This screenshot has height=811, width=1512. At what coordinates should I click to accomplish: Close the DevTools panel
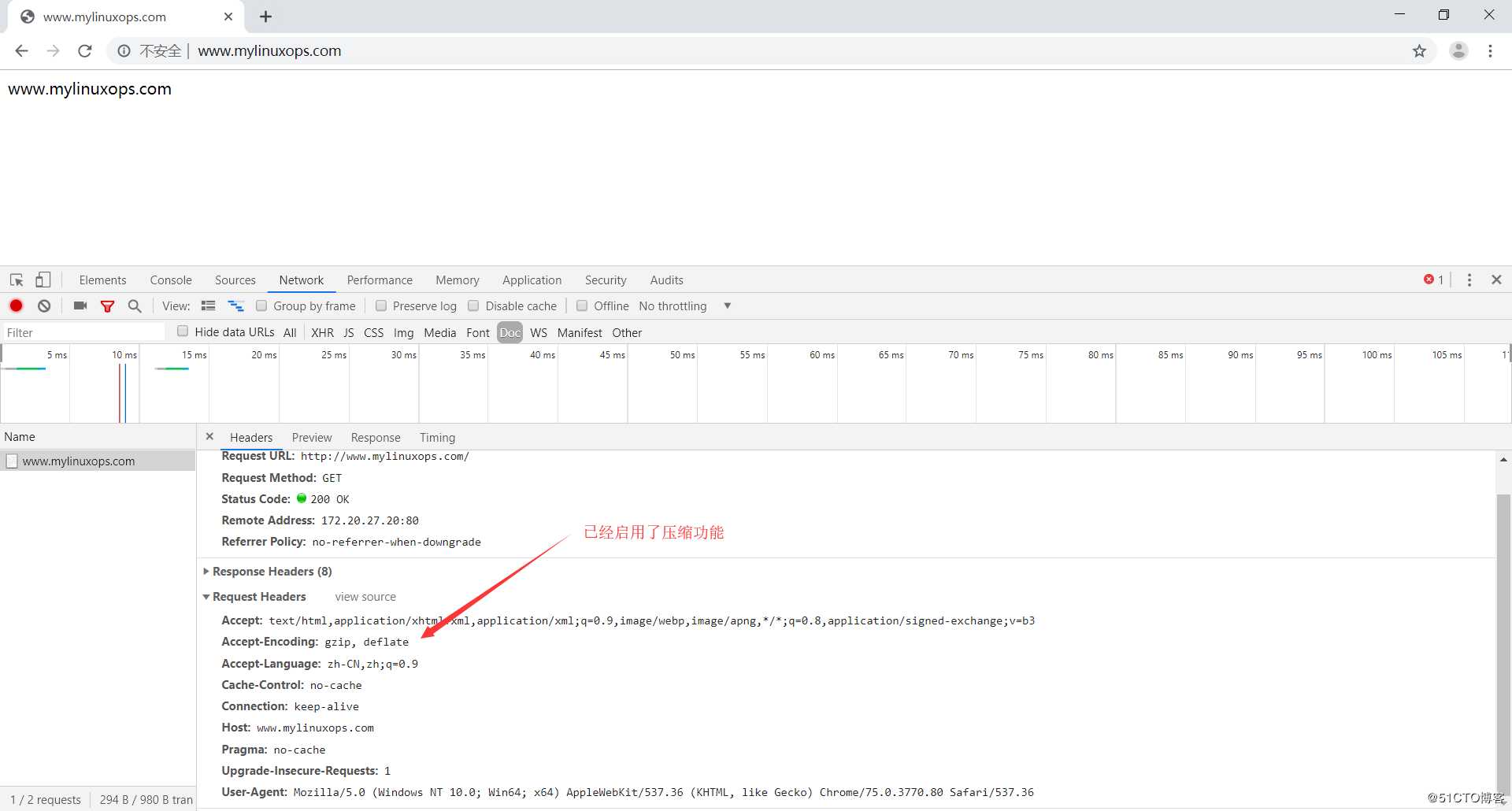1497,280
